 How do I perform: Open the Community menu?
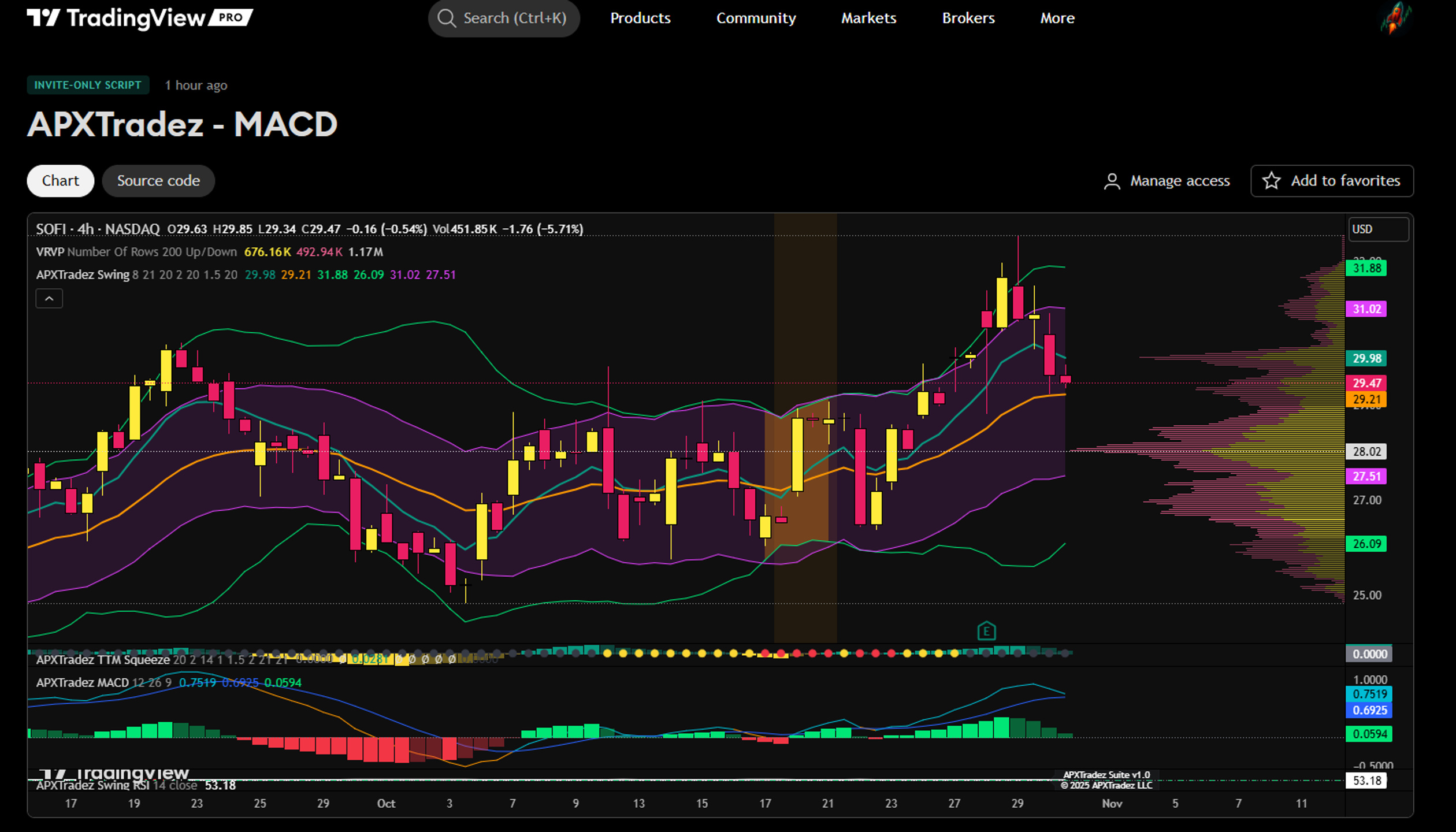click(x=756, y=18)
